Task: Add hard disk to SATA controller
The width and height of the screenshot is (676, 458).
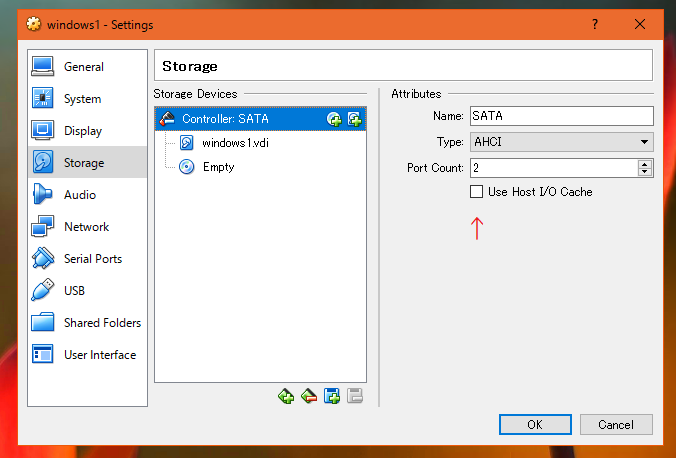Action: [x=355, y=119]
